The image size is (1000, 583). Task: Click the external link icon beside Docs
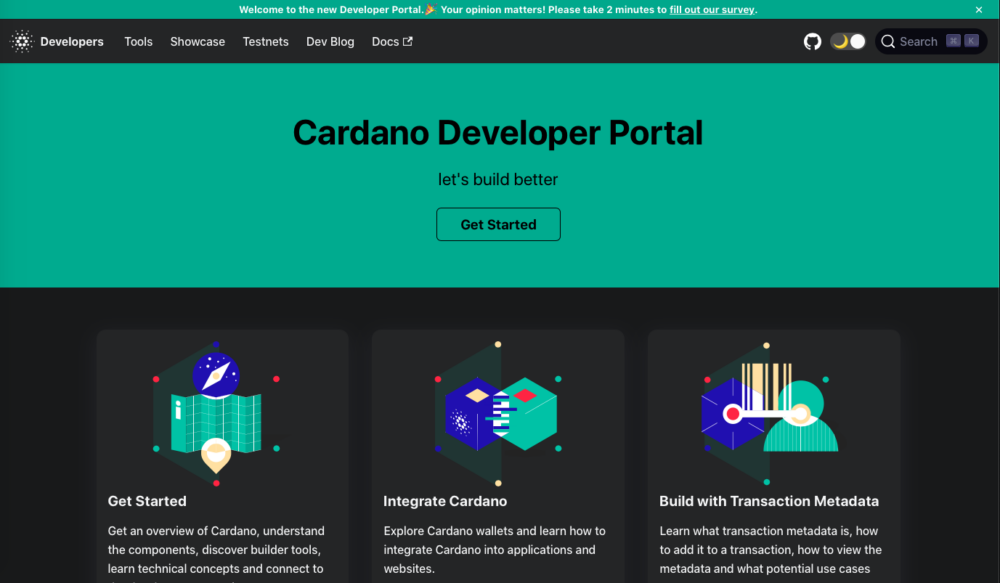click(x=406, y=41)
